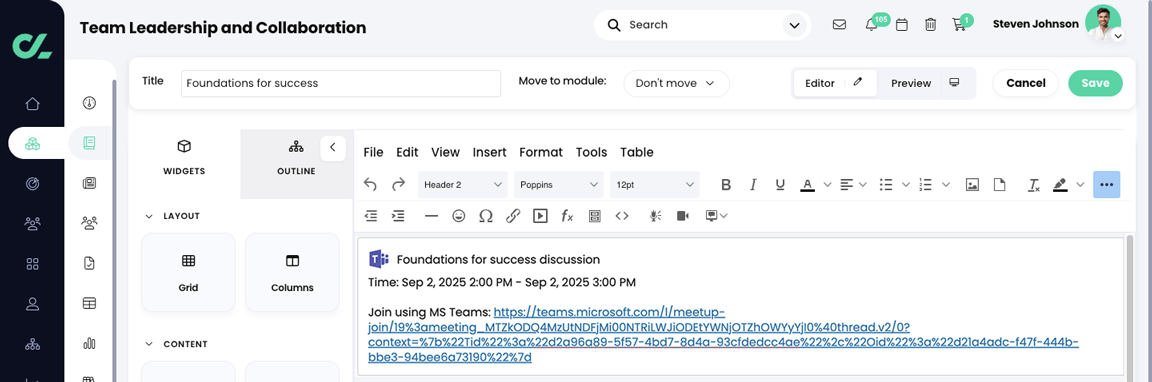Toggle italic formatting

pos(752,184)
